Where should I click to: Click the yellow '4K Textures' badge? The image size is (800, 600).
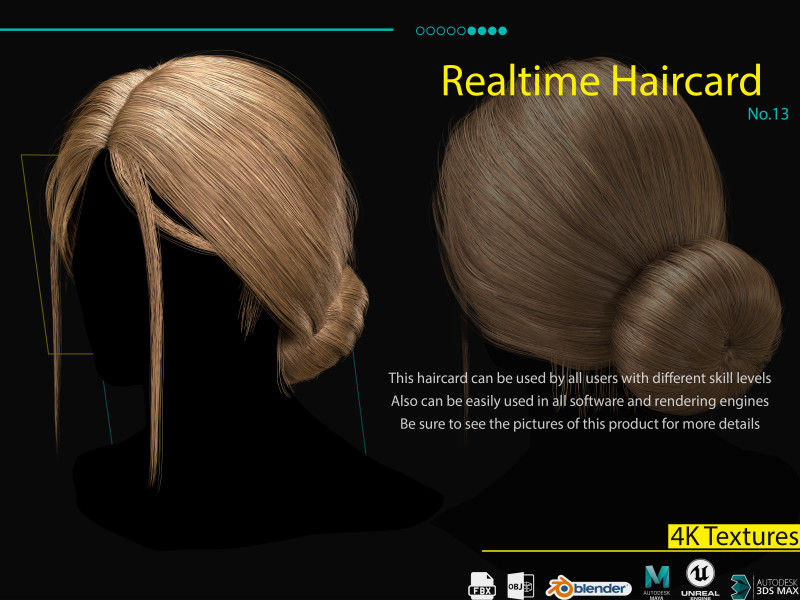(734, 537)
